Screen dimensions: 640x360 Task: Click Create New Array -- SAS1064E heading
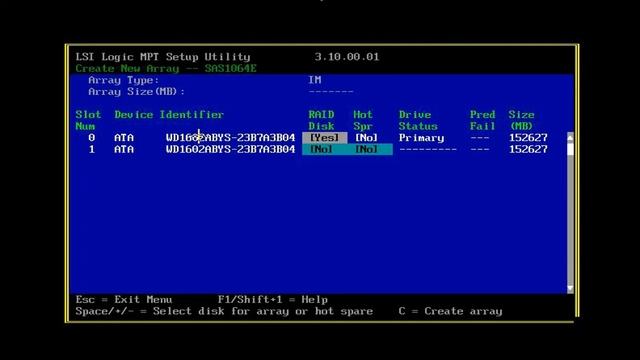click(166, 69)
